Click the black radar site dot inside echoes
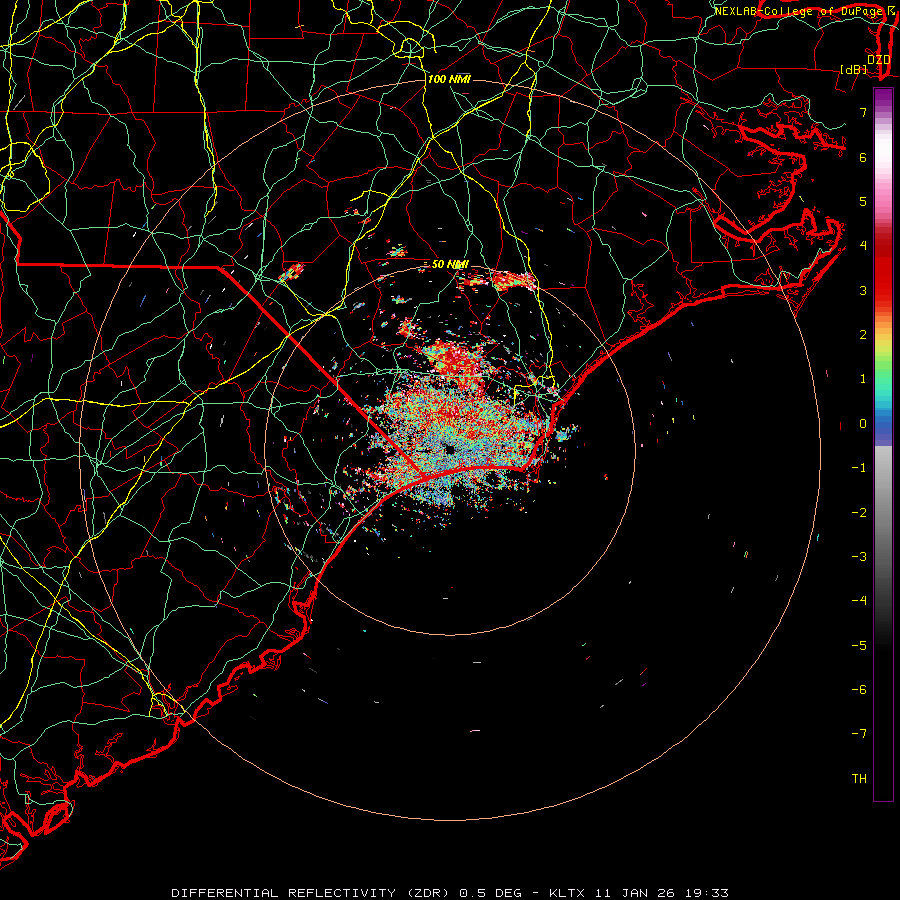900x900 pixels. 449,449
